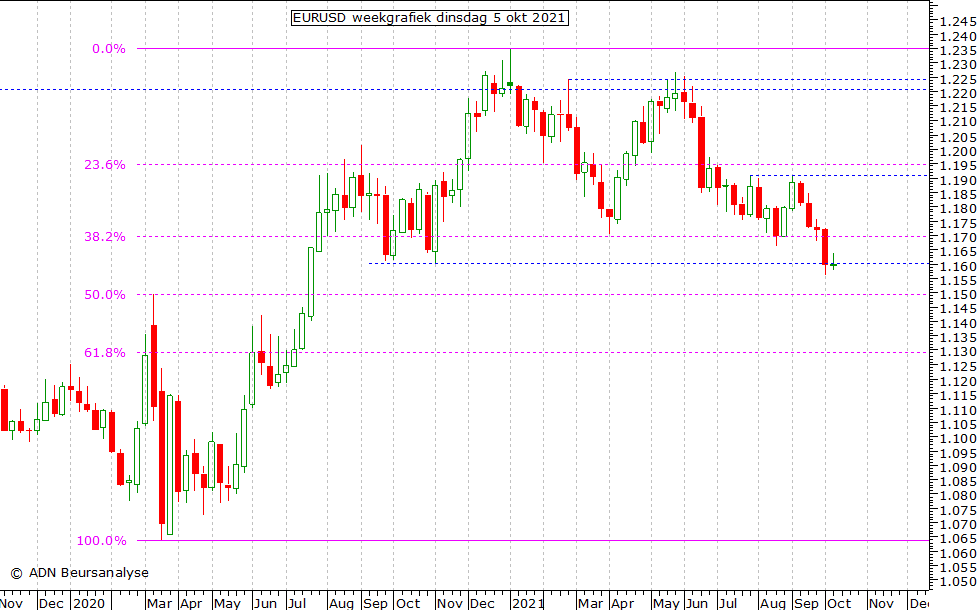Click the 1.220 price axis label
This screenshot has height=610, width=980.
tap(958, 94)
